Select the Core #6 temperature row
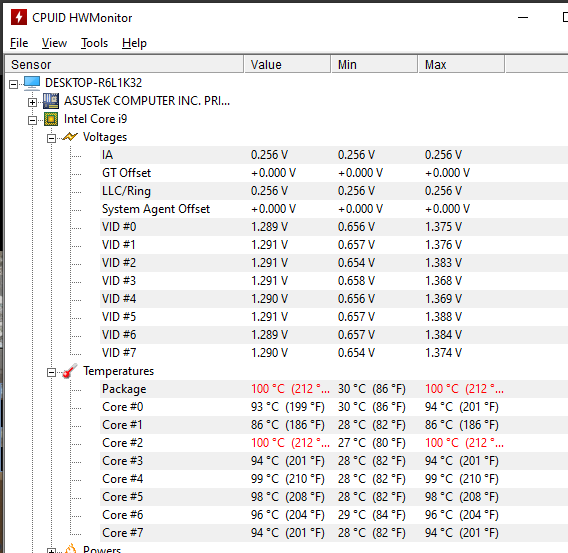Image resolution: width=568 pixels, height=553 pixels. (333, 515)
